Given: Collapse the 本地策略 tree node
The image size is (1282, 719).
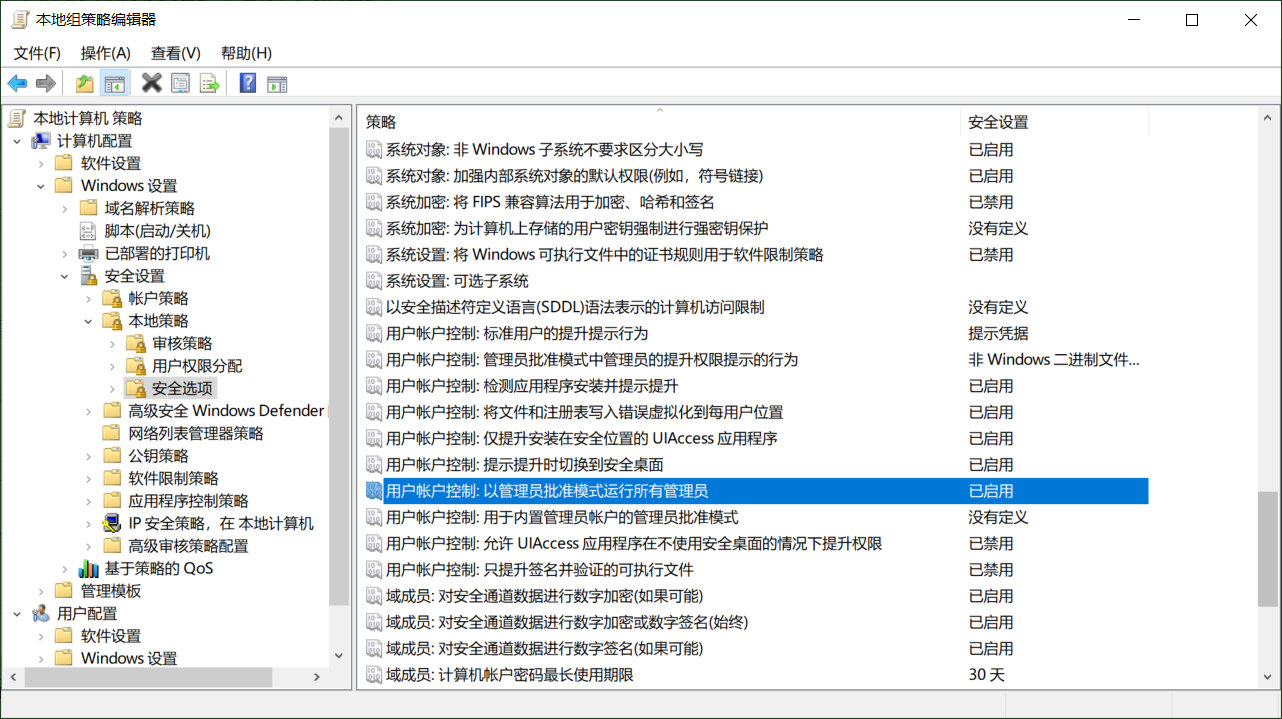Looking at the screenshot, I should pyautogui.click(x=88, y=320).
